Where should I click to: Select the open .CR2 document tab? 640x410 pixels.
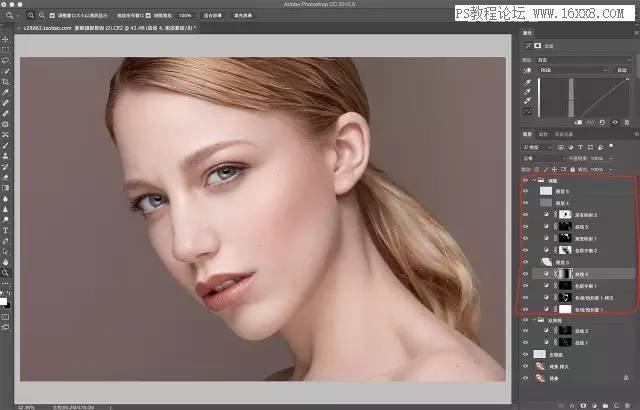click(109, 28)
